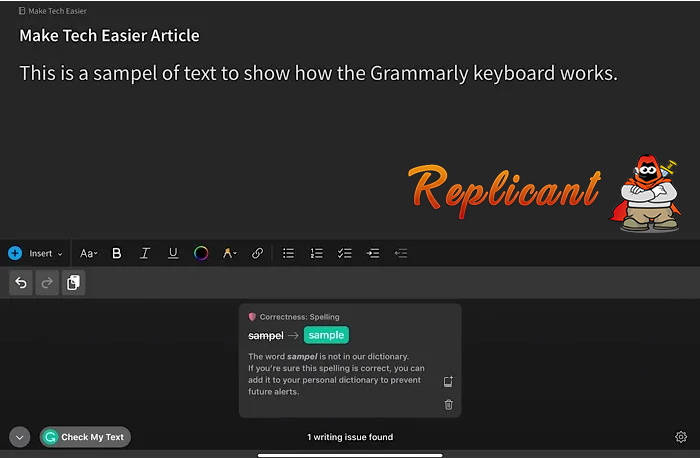The image size is (700, 458).
Task: Tap the 'Correctness: Spelling' label
Action: coord(300,317)
